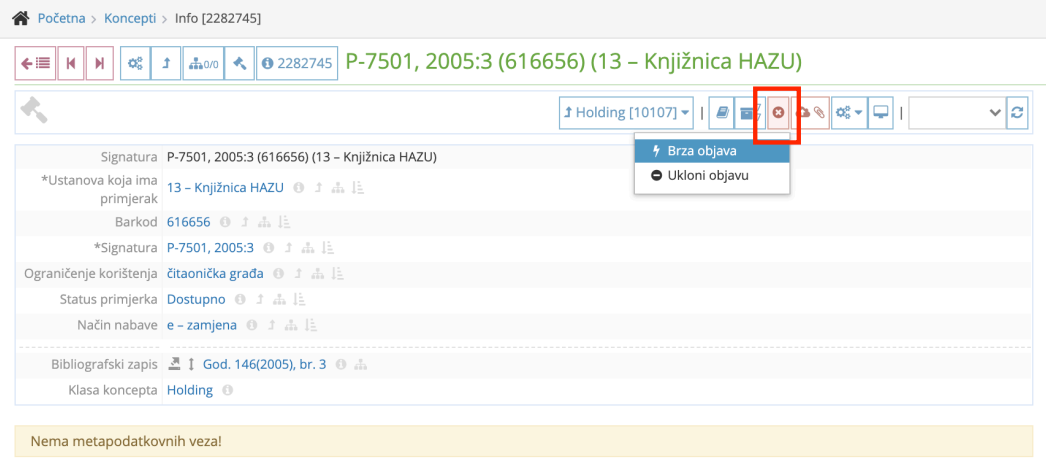Click the Dostupno status link
Image resolution: width=1046 pixels, height=465 pixels.
(197, 299)
